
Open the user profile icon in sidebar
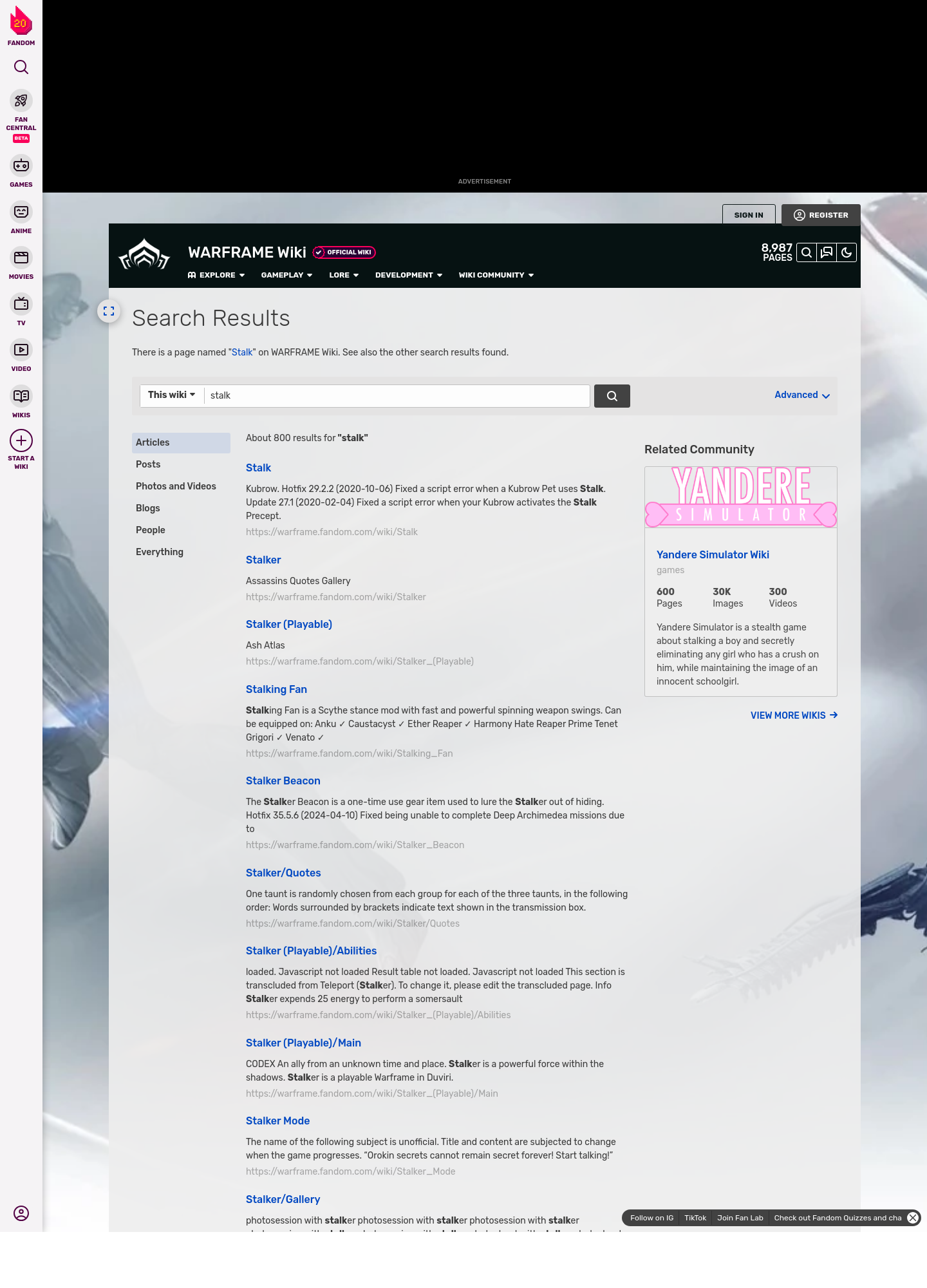click(21, 1213)
